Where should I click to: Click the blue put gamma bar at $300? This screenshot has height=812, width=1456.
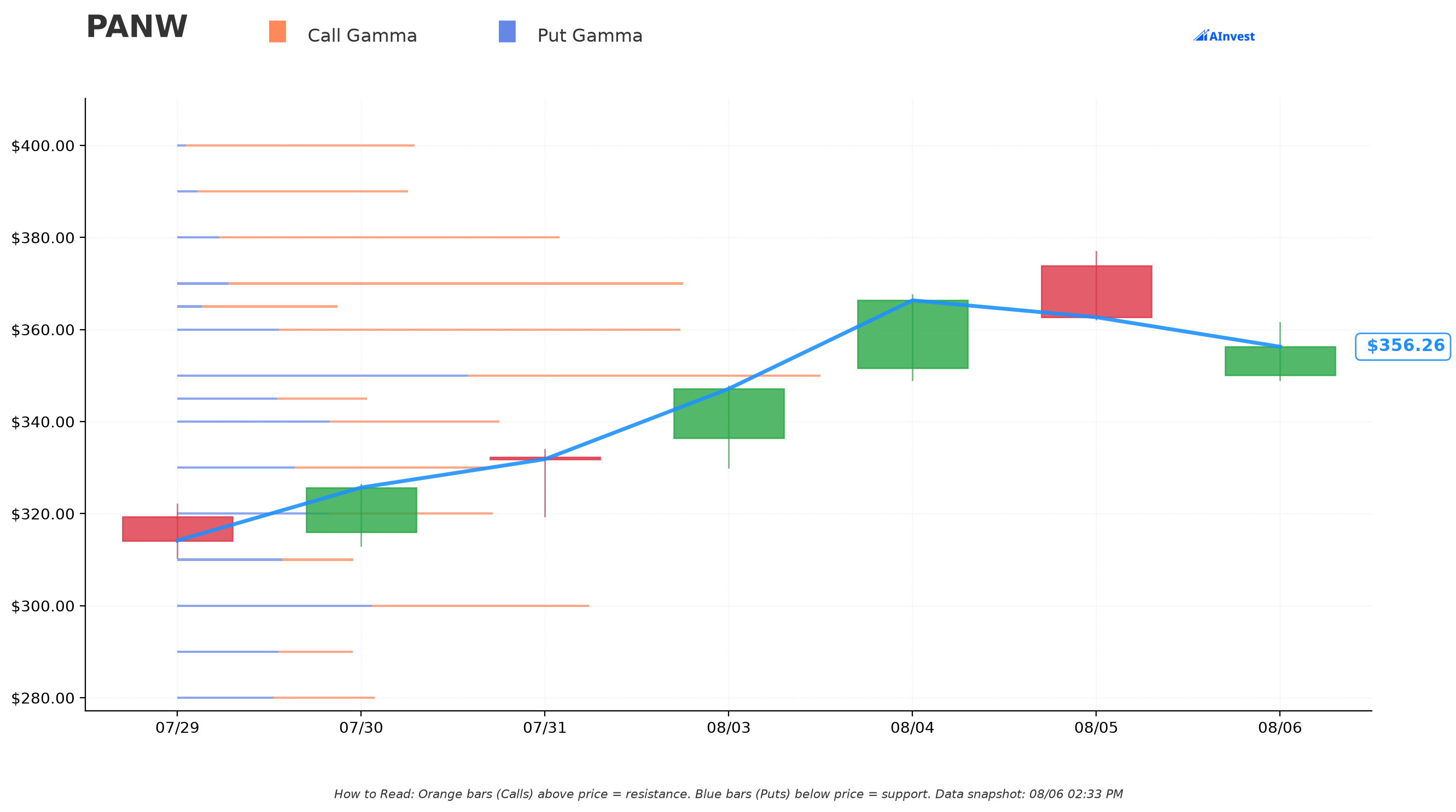tap(274, 606)
